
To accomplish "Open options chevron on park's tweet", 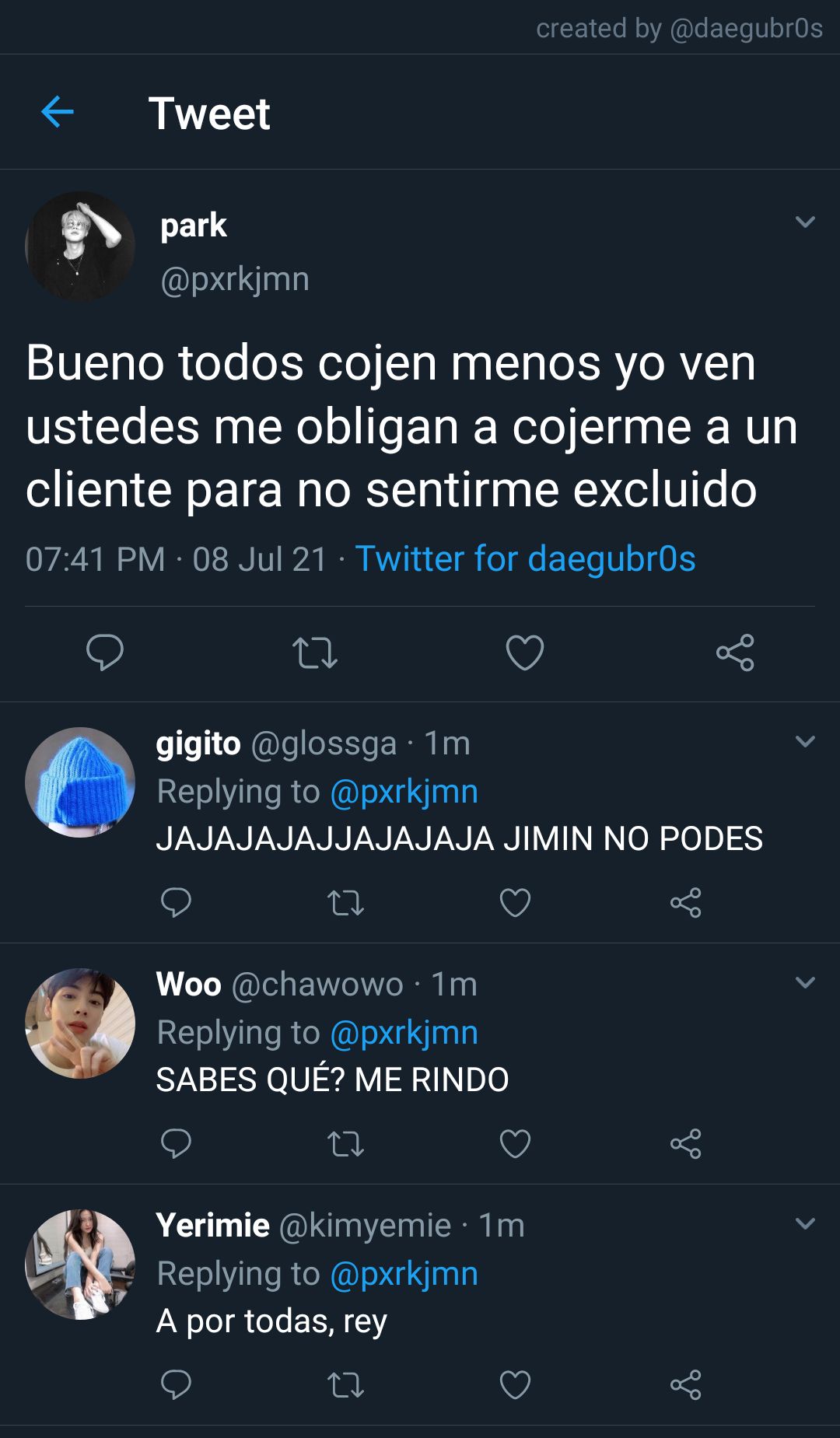I will pos(806,222).
